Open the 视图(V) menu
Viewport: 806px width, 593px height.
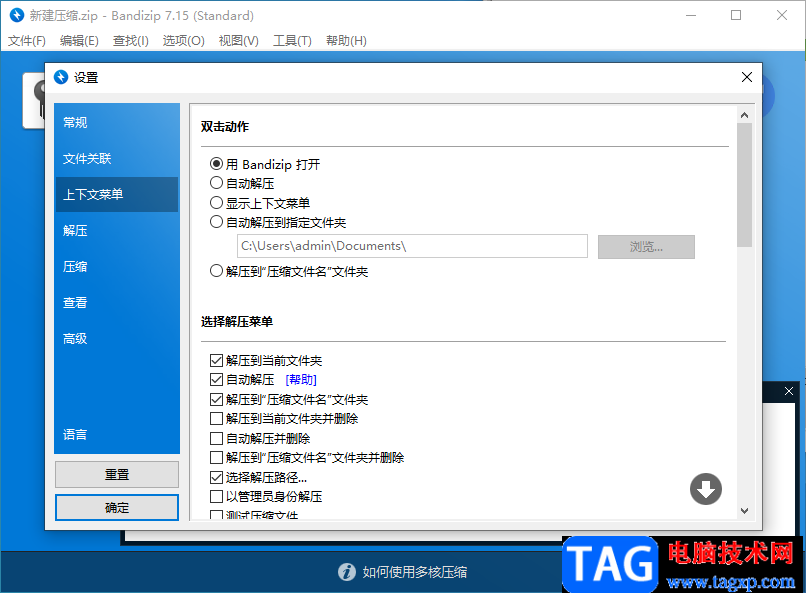click(x=239, y=41)
